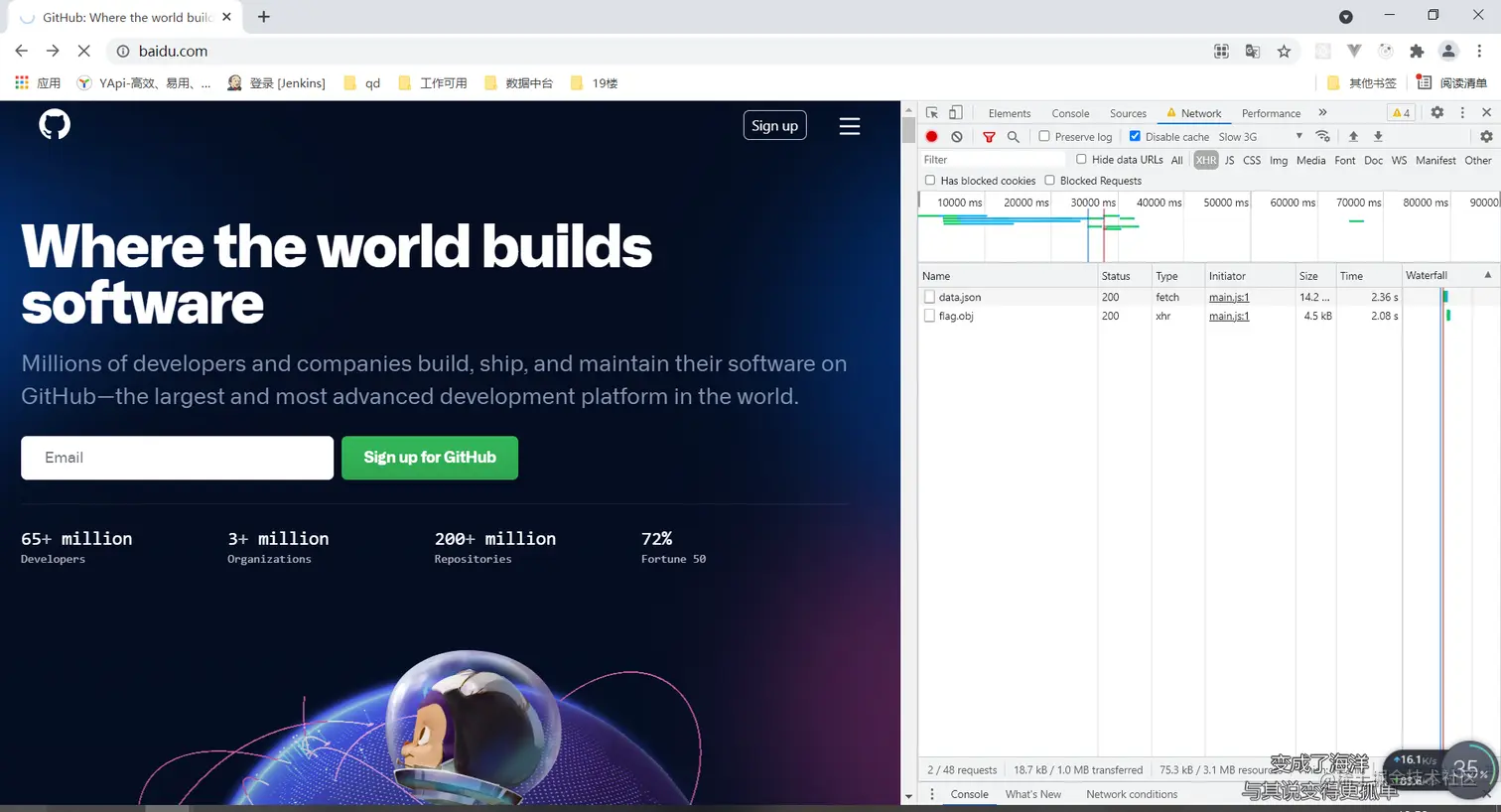Click the Vue devtools extension icon

1354,51
